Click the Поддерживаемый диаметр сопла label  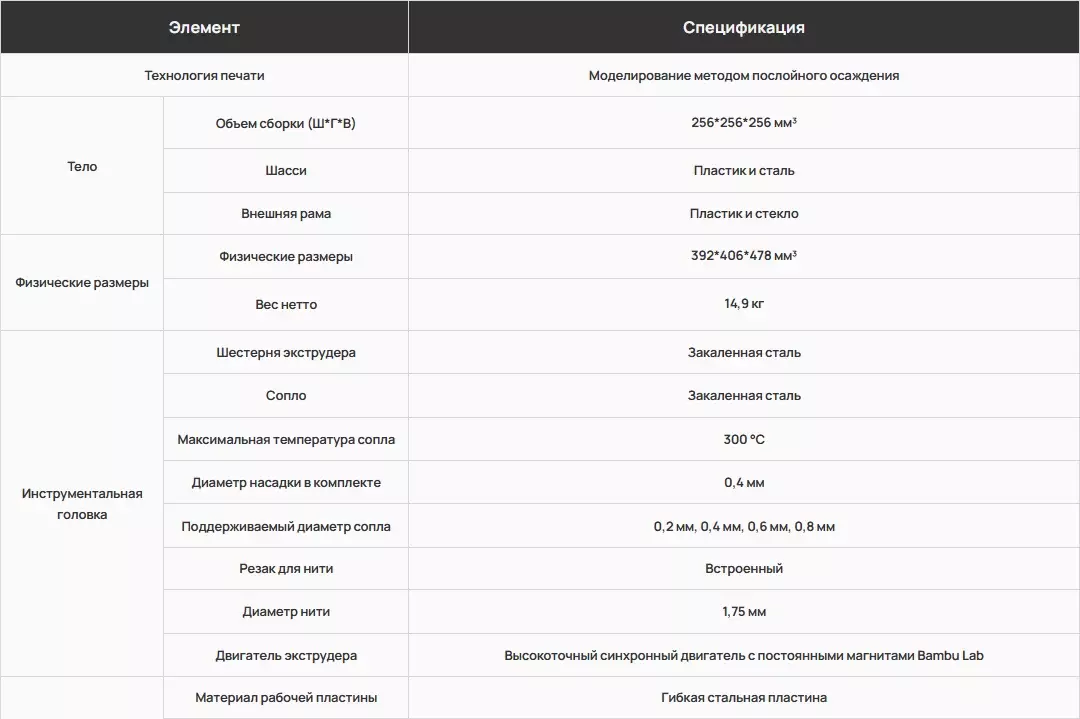coord(286,526)
